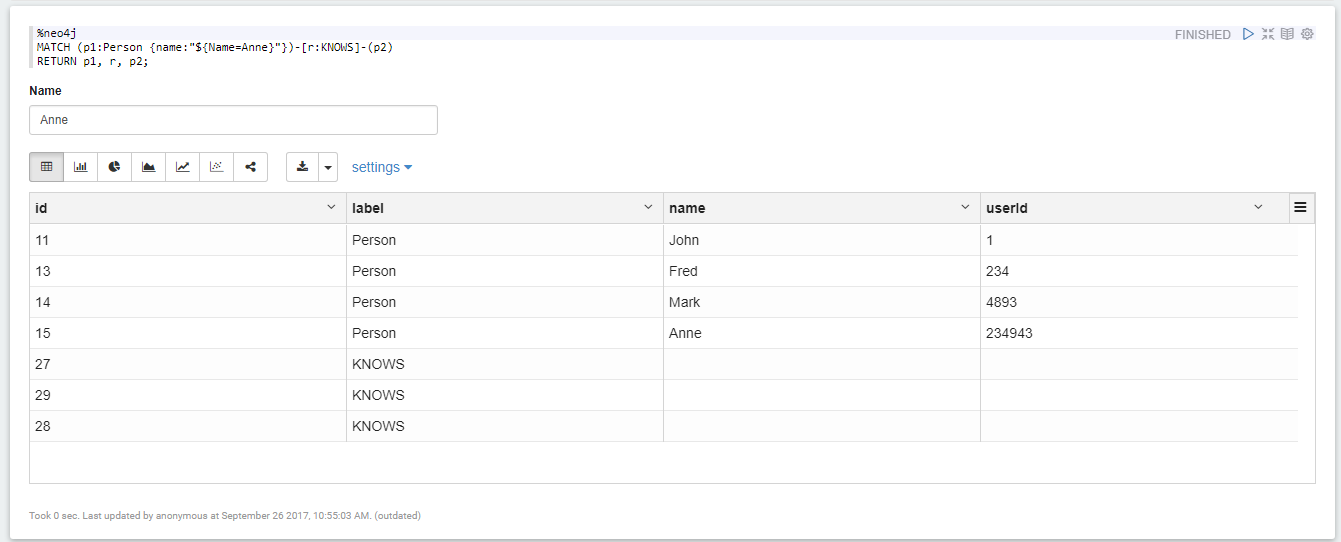Screen dimensions: 1341x542
Task: Open the download format dropdown arrow
Action: point(328,167)
